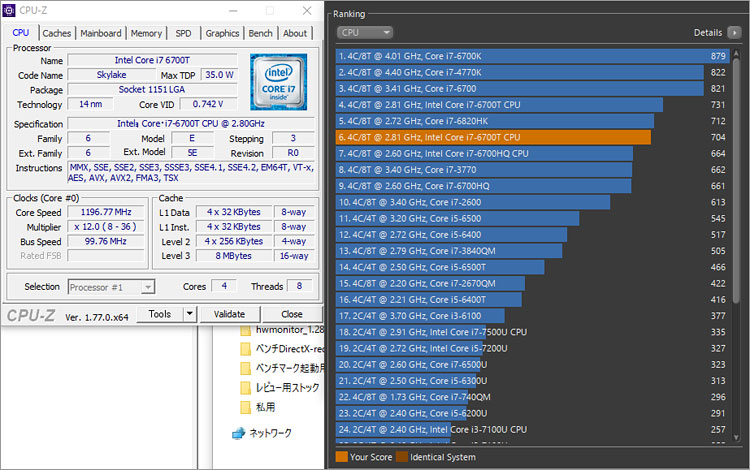
Task: Click the Package value Socket 1151 LGA
Action: pos(152,89)
